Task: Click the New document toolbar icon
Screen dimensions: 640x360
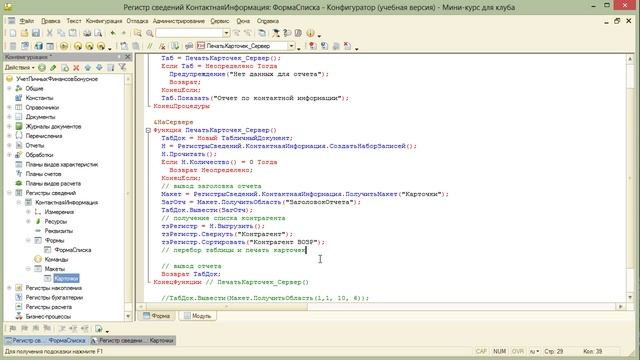Action: pos(13,33)
